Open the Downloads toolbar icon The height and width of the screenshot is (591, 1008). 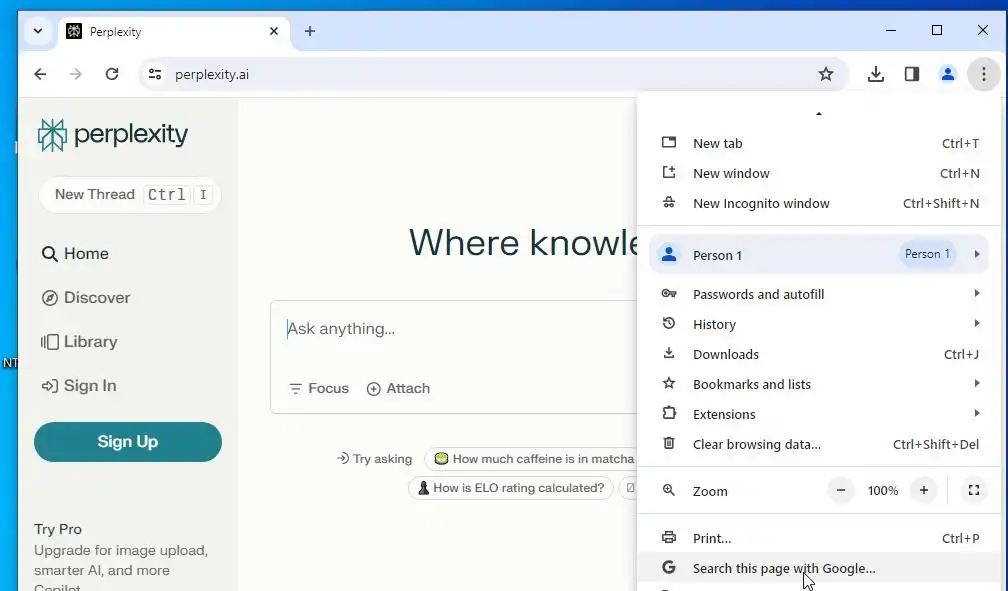pos(876,74)
